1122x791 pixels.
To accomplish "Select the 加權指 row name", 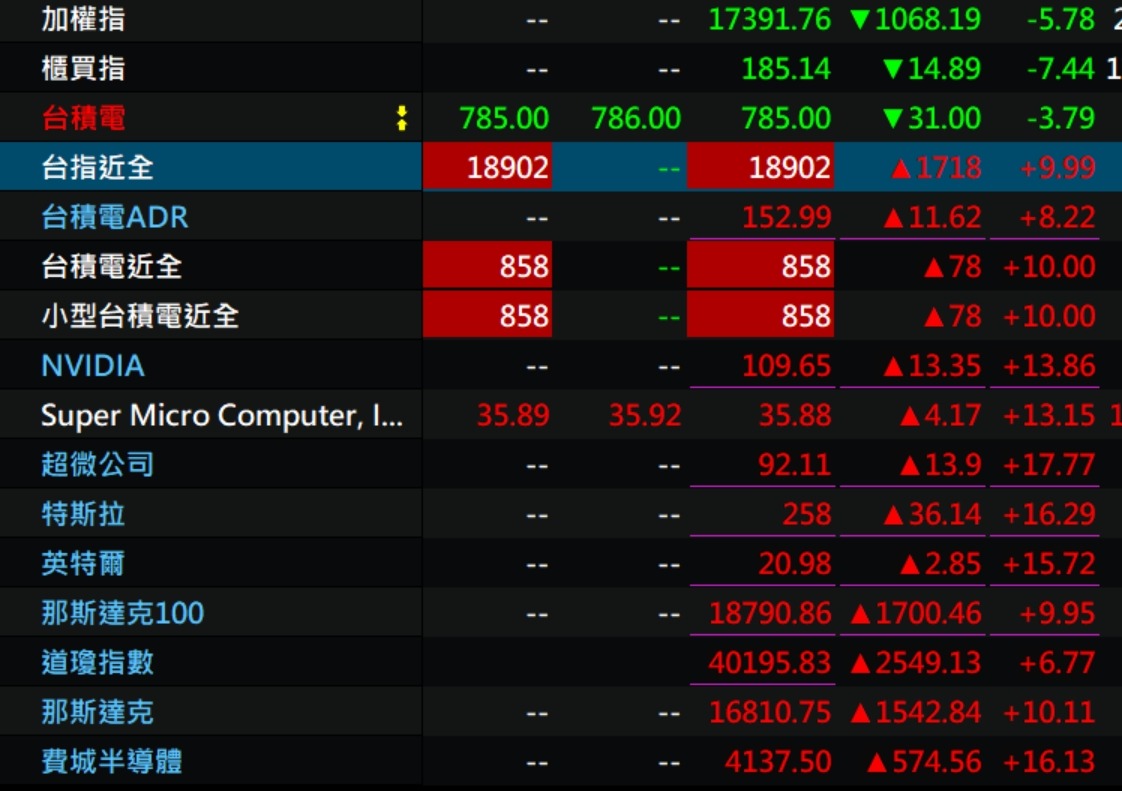I will 83,19.
